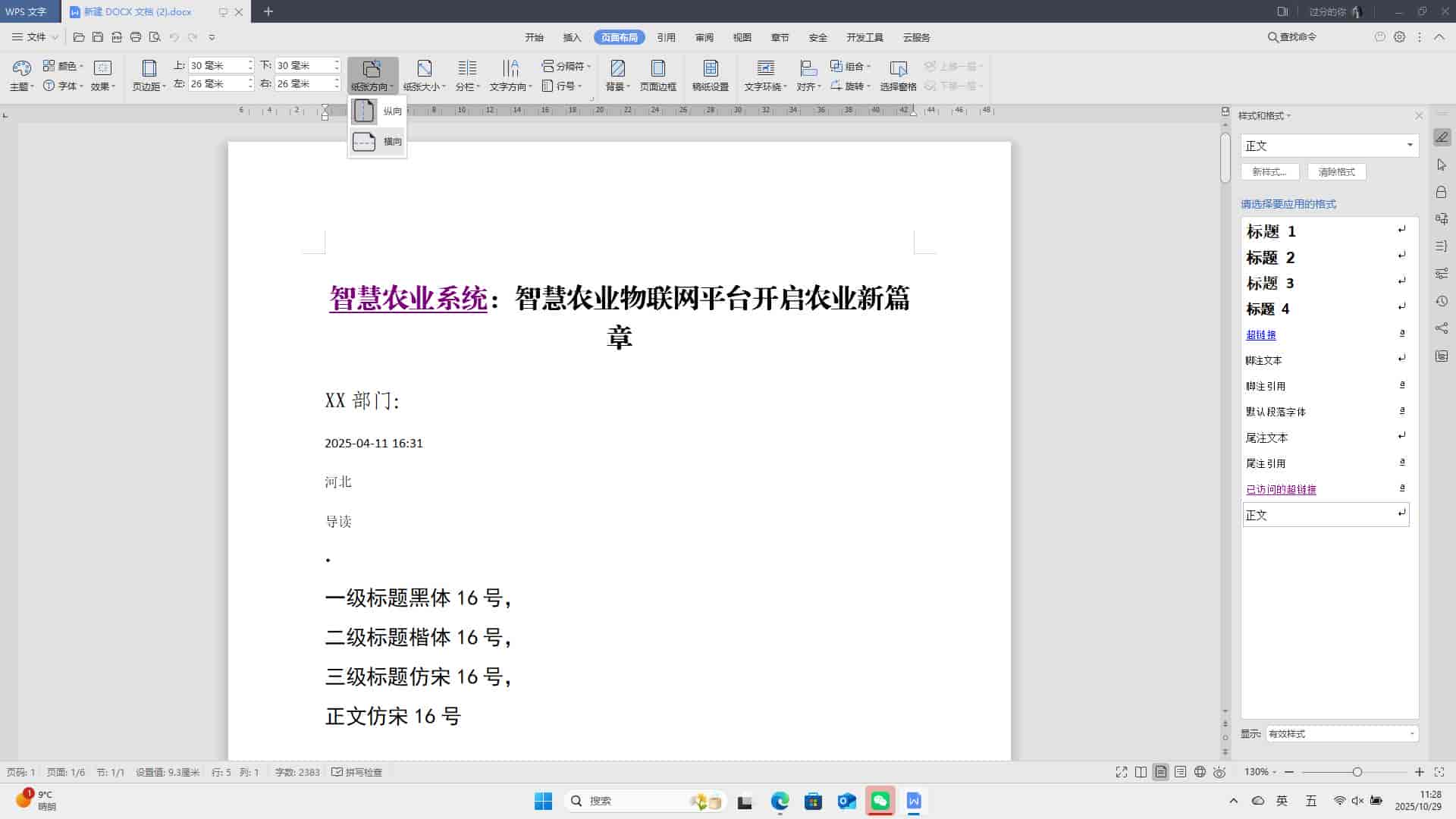Click the 智慧农业系统 hyperlink in document
Image resolution: width=1456 pixels, height=819 pixels.
click(408, 299)
